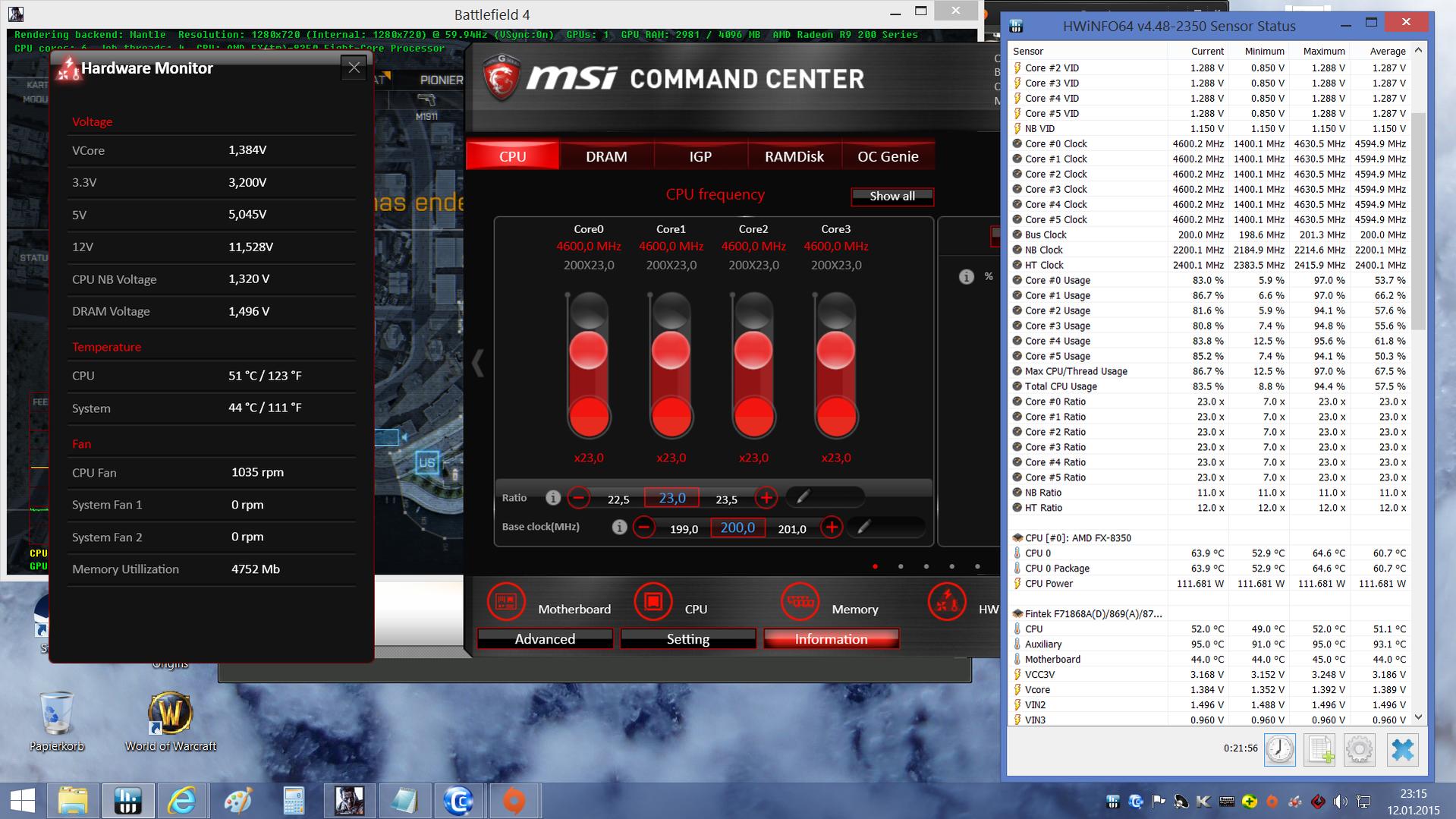1456x819 pixels.
Task: Open World of Warcraft desktop shortcut
Action: click(x=171, y=721)
